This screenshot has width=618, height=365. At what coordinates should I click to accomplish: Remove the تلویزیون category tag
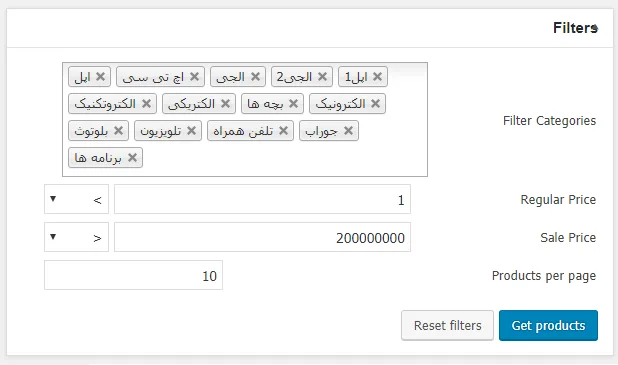pyautogui.click(x=191, y=130)
